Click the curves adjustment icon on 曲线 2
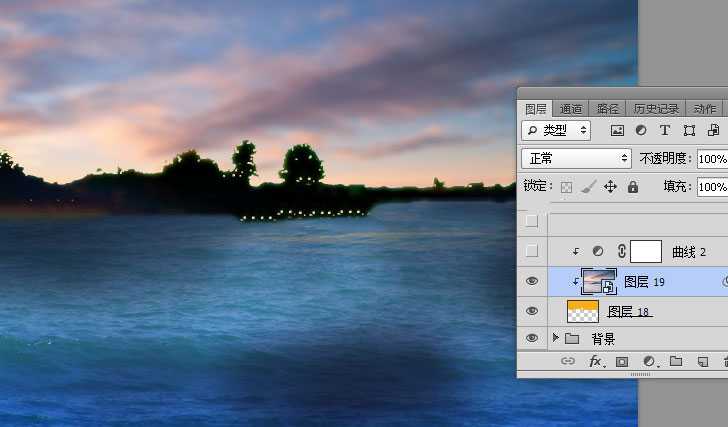Image resolution: width=728 pixels, height=427 pixels. (598, 251)
